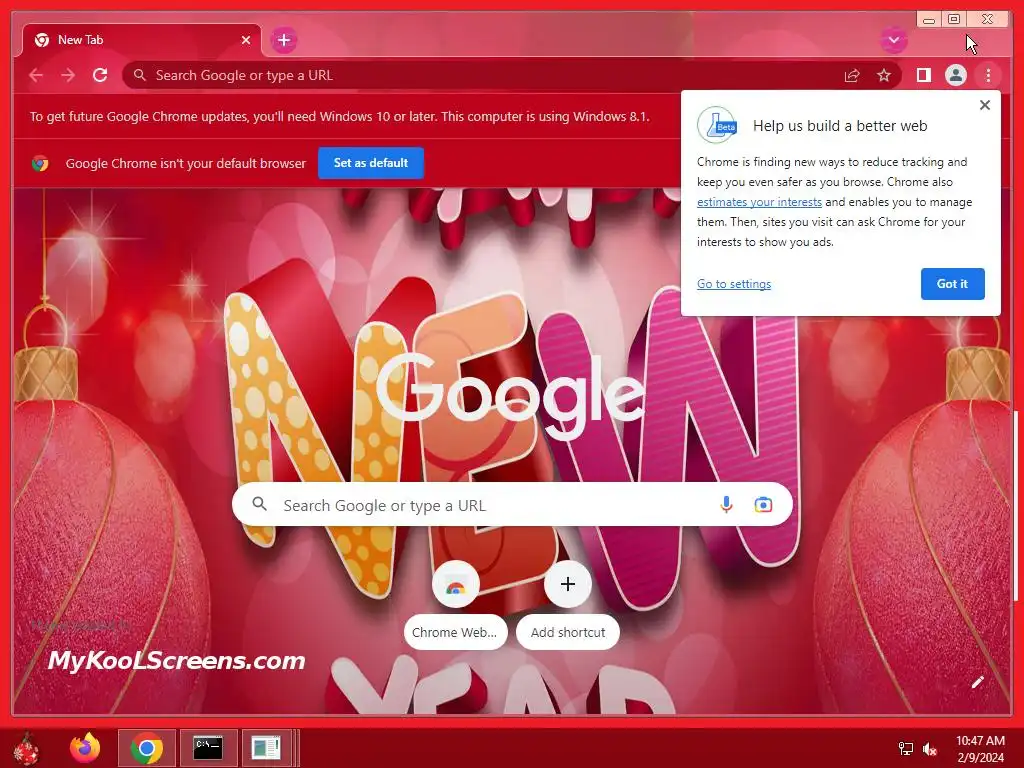Click the Chrome Web... label

point(455,632)
